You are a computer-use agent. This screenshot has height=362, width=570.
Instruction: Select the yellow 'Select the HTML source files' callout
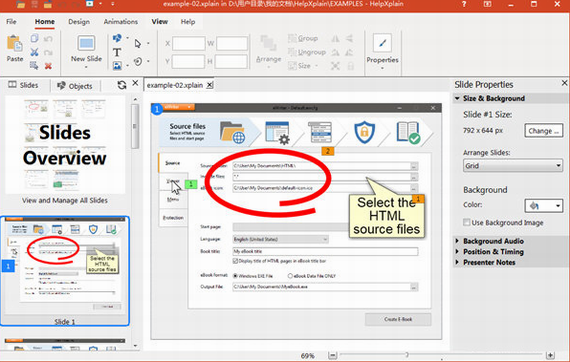(x=387, y=216)
